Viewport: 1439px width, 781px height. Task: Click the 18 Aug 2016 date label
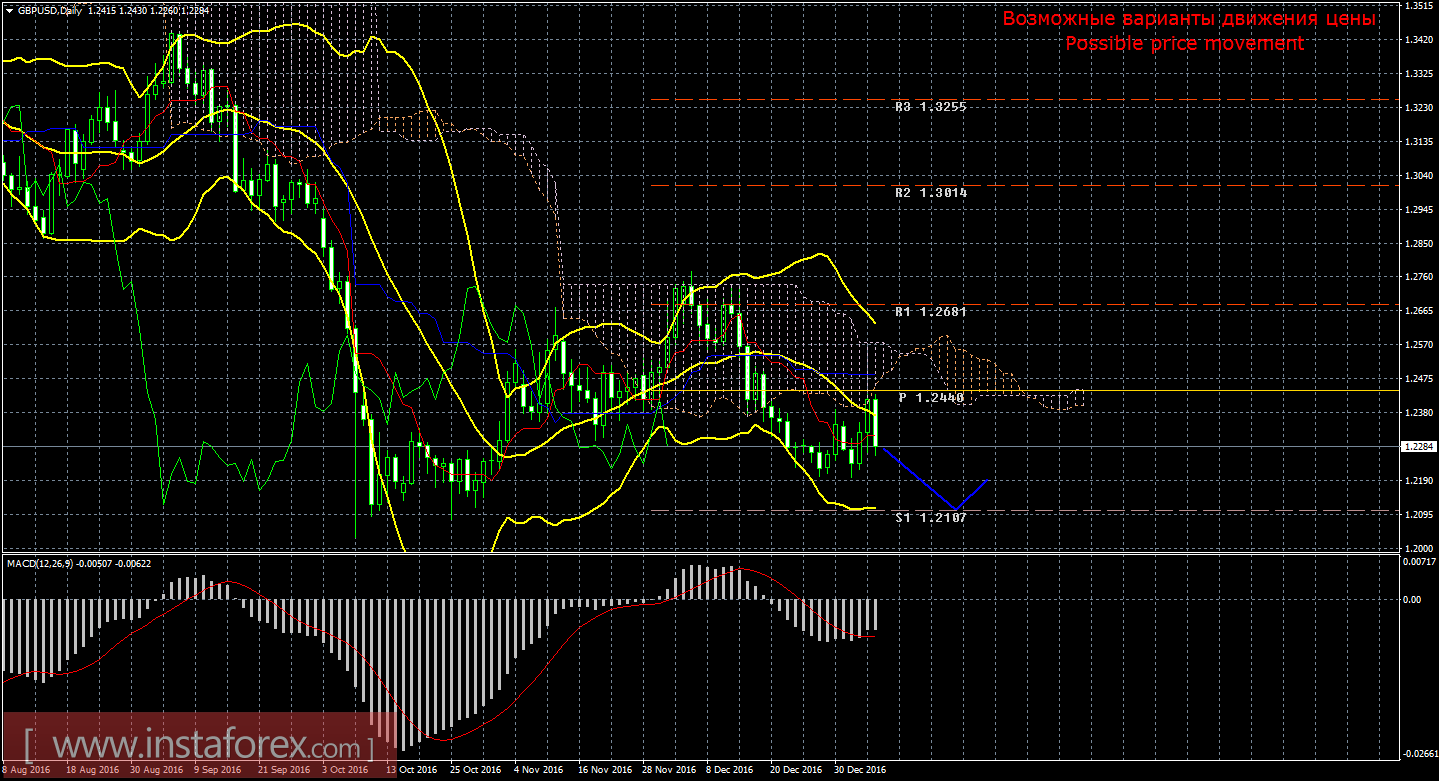[92, 770]
